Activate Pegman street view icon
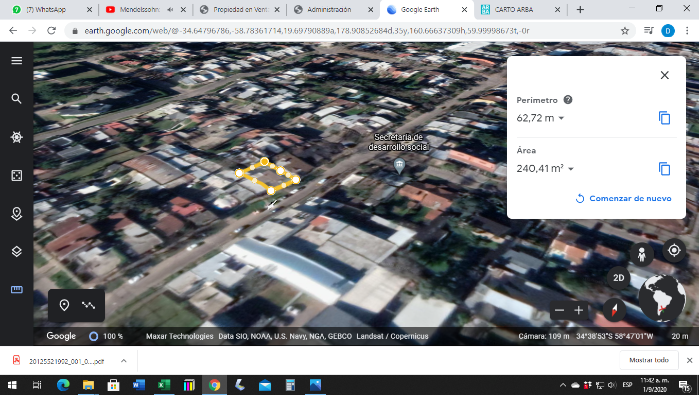 641,255
